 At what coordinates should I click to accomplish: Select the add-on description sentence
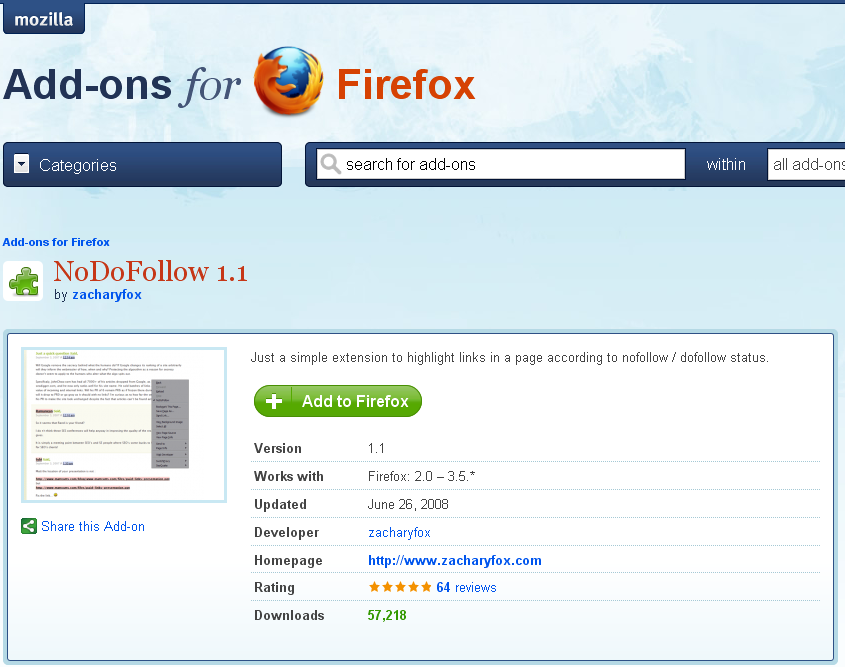tap(510, 358)
